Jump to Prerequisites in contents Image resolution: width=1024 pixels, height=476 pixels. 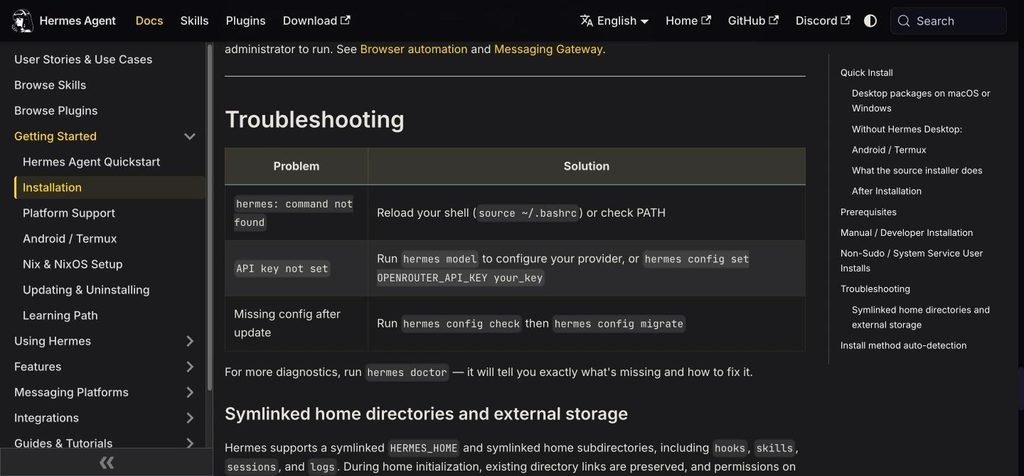point(869,212)
